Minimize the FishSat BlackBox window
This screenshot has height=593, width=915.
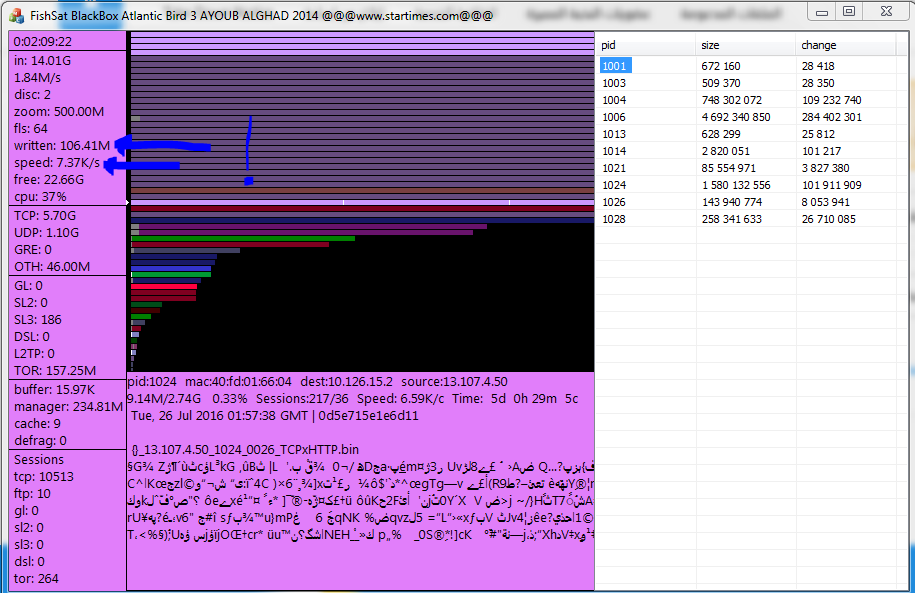[822, 11]
